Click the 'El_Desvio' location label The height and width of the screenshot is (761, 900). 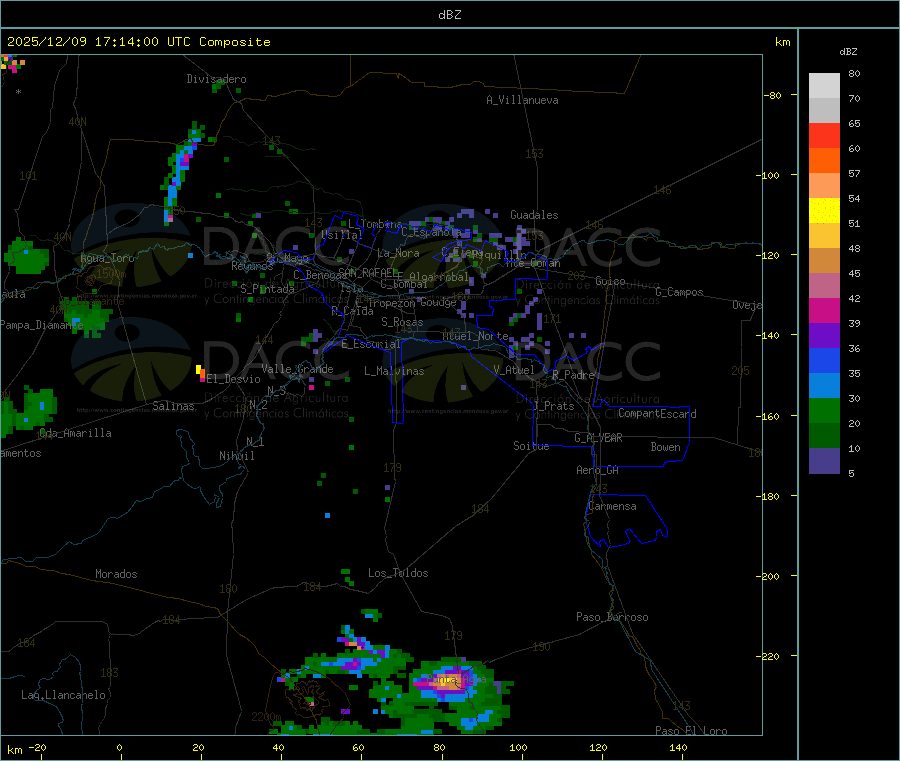(x=234, y=379)
